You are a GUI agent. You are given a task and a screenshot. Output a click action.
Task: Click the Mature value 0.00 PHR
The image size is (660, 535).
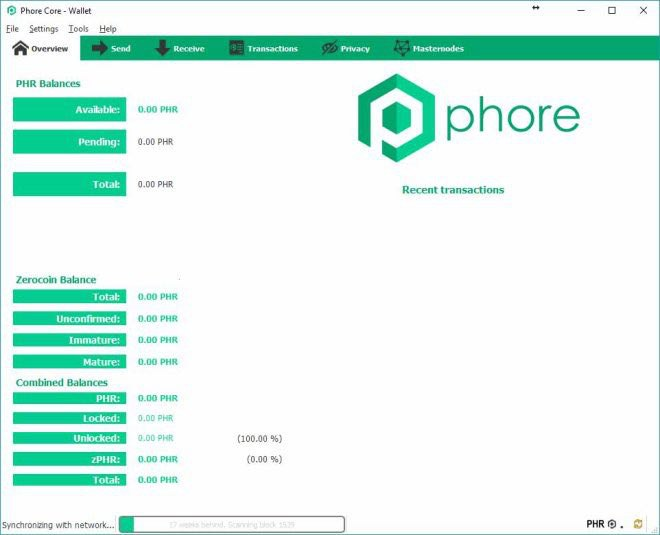coord(158,362)
